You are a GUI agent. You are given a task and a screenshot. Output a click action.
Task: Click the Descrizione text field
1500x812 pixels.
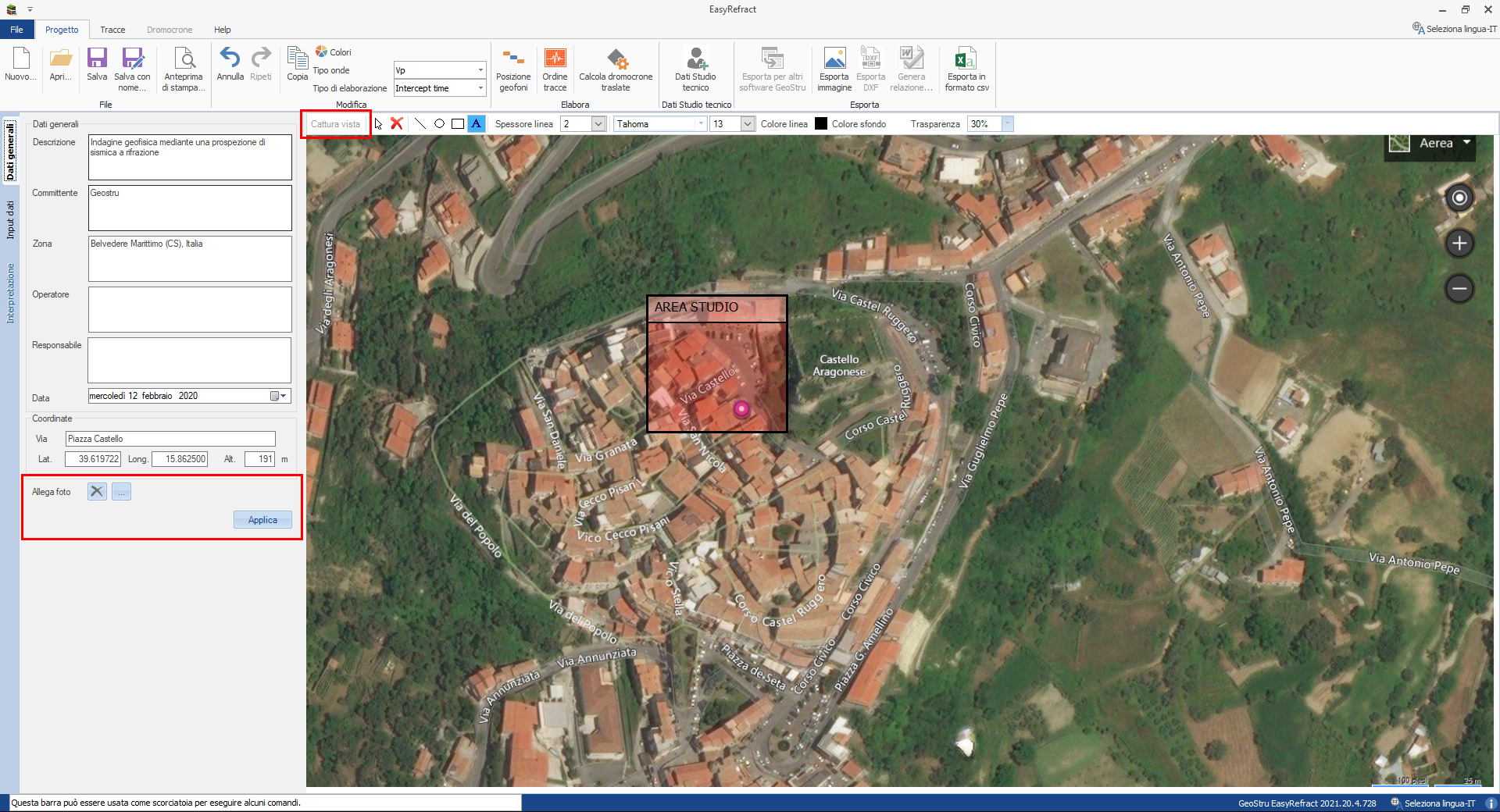(190, 157)
